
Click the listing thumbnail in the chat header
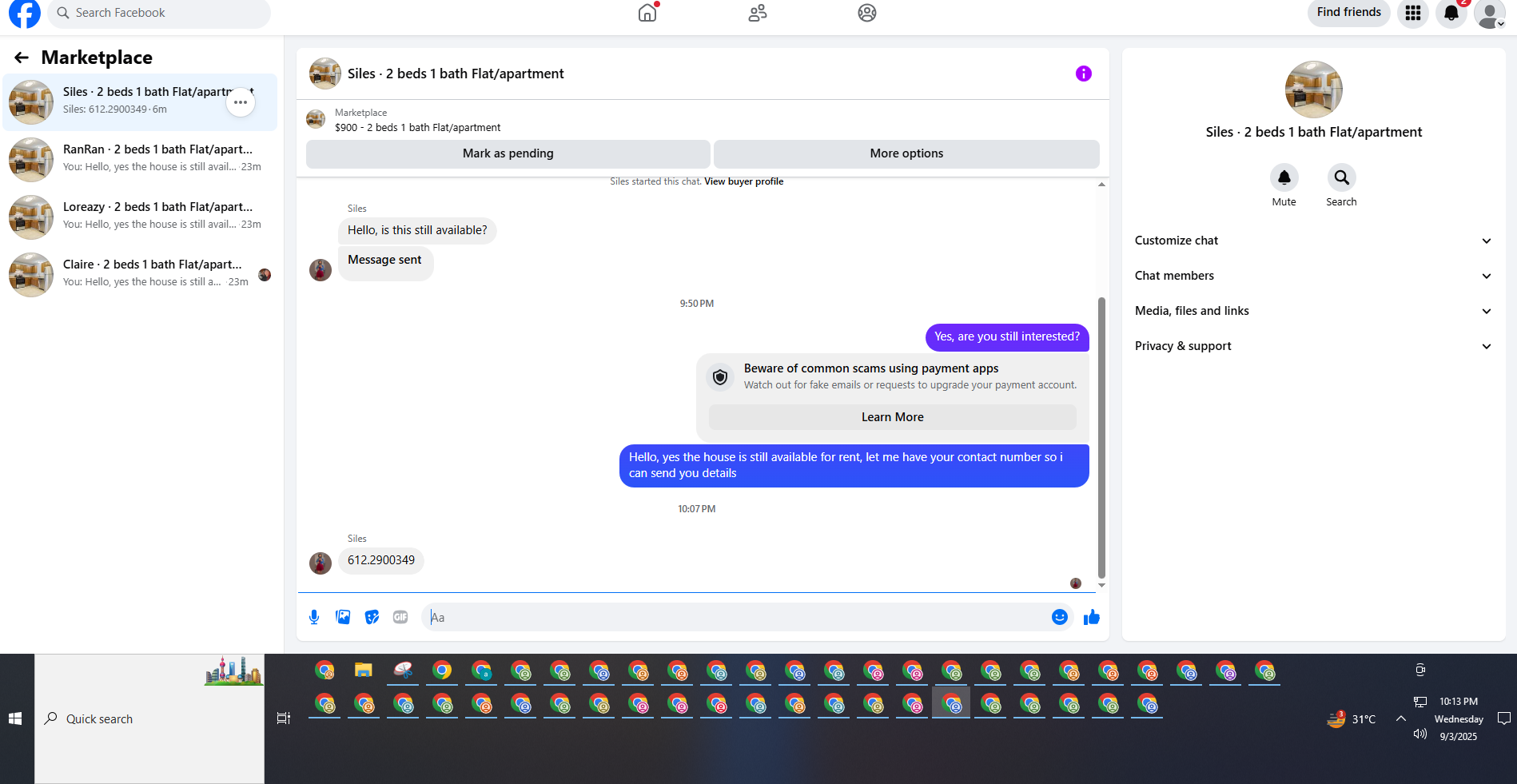[x=325, y=74]
